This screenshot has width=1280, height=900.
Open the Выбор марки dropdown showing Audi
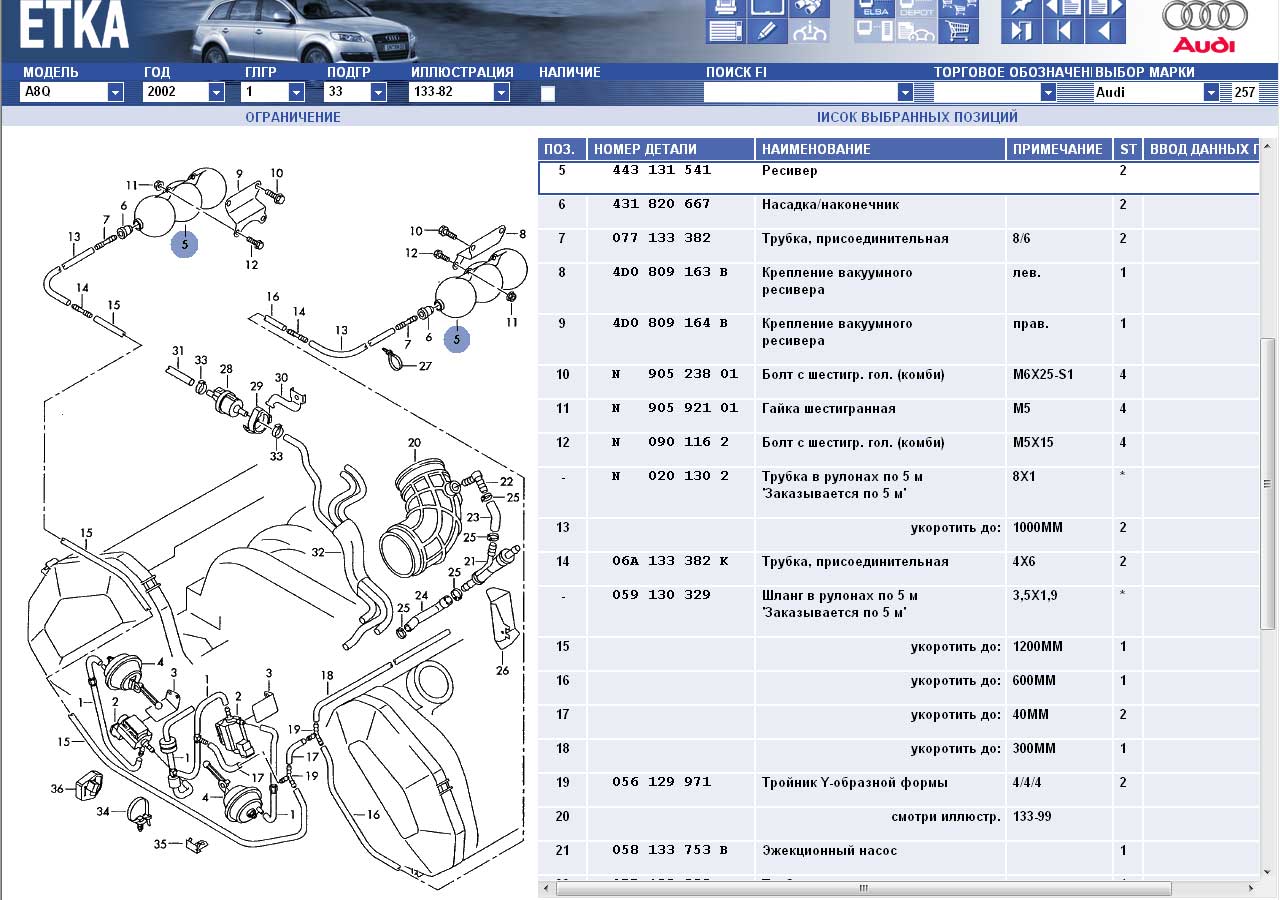click(1211, 92)
